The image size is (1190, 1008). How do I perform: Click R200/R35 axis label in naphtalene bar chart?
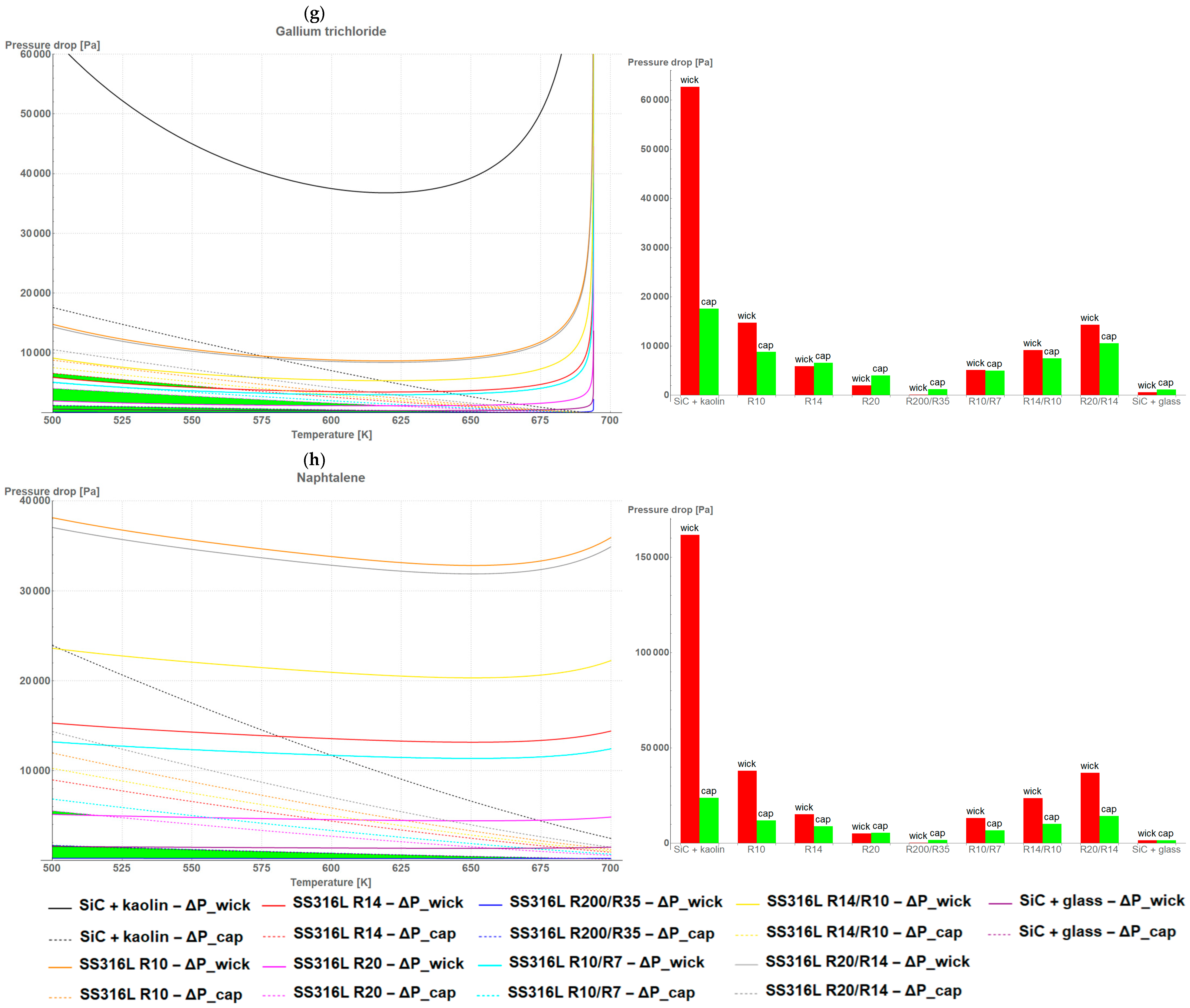coord(927,849)
